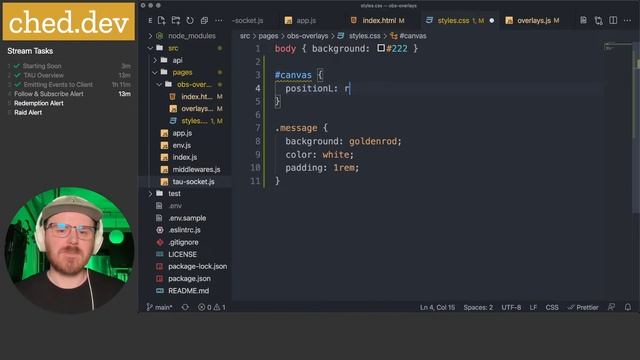The width and height of the screenshot is (640, 360).
Task: Collapse the src folder
Action: click(x=186, y=48)
